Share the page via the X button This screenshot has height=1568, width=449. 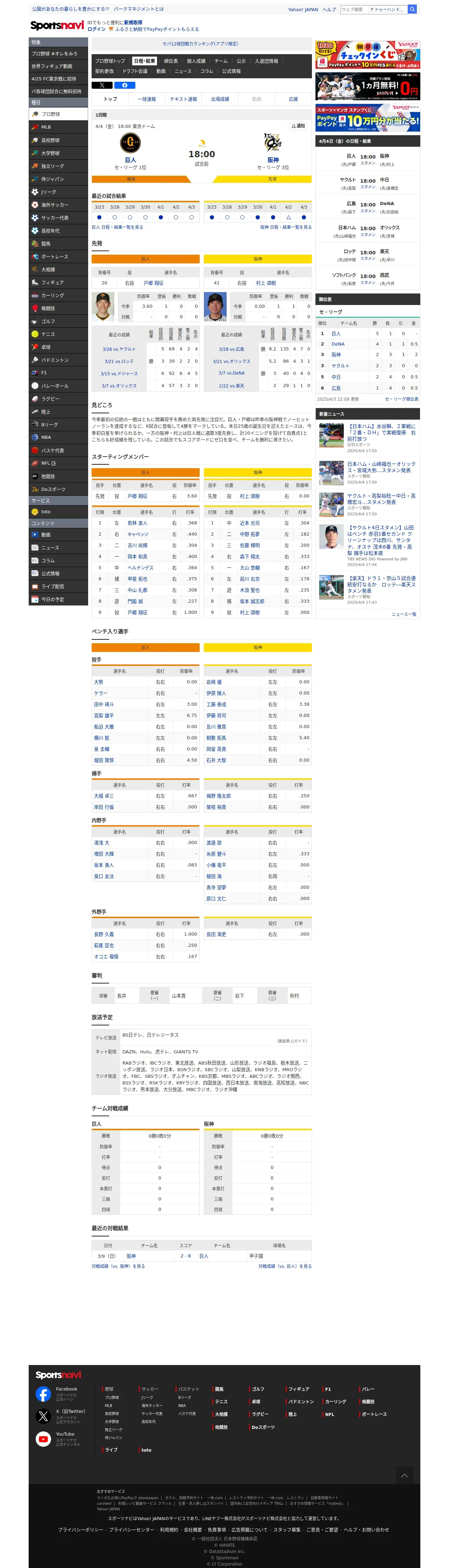tap(102, 85)
